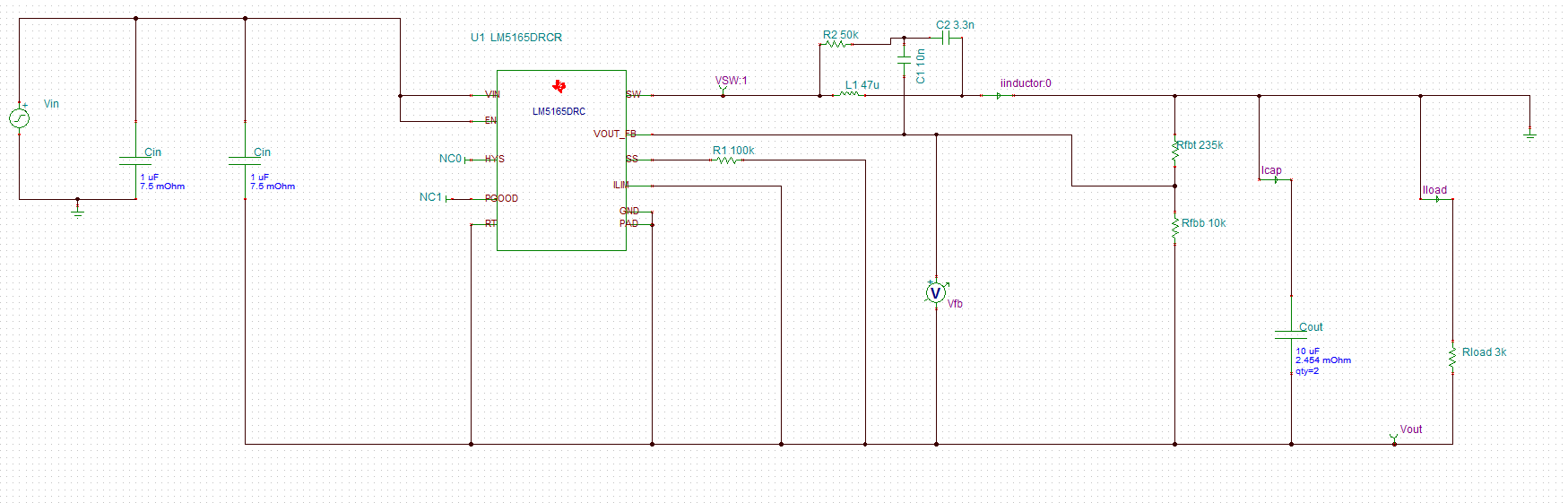Image resolution: width=1568 pixels, height=503 pixels.
Task: Click the 7.5 mOhm label of first Cin
Action: pos(162,186)
